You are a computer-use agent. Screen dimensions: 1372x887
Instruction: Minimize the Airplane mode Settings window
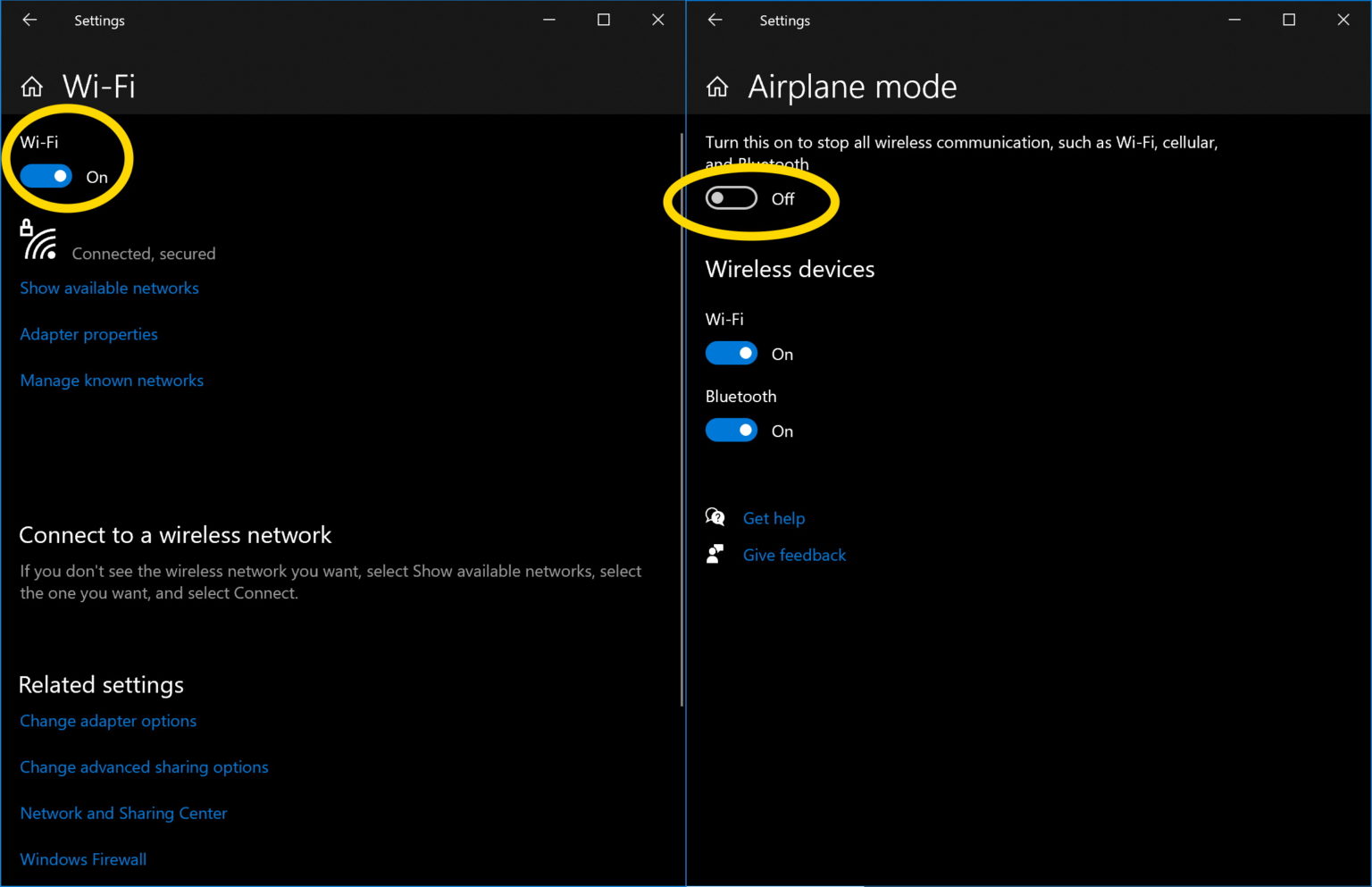(x=1234, y=20)
